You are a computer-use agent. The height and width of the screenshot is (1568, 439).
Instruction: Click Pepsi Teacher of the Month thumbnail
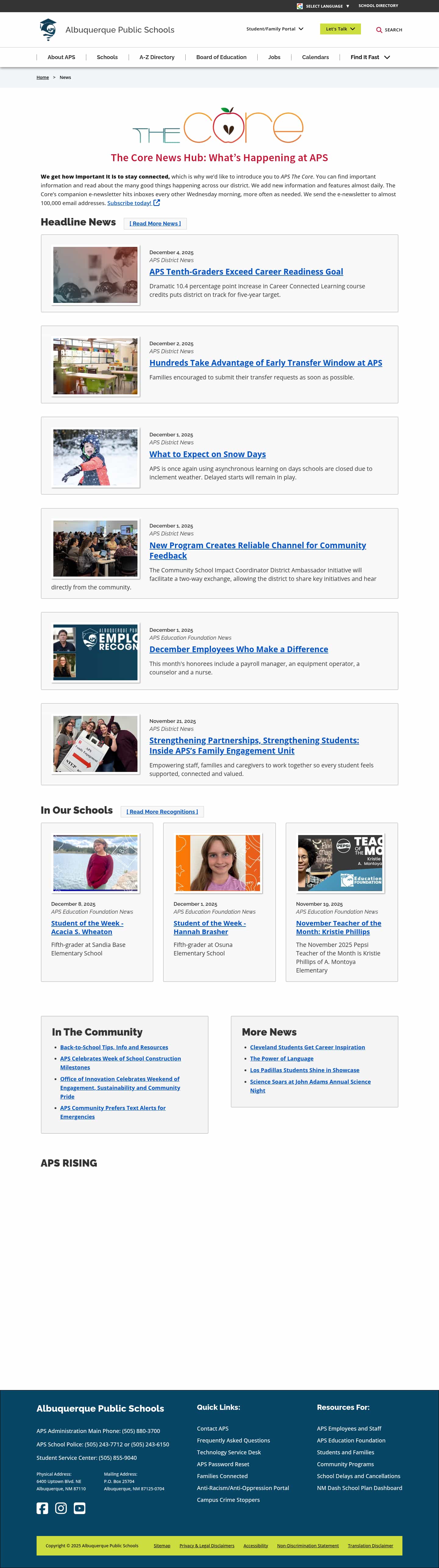tap(340, 863)
